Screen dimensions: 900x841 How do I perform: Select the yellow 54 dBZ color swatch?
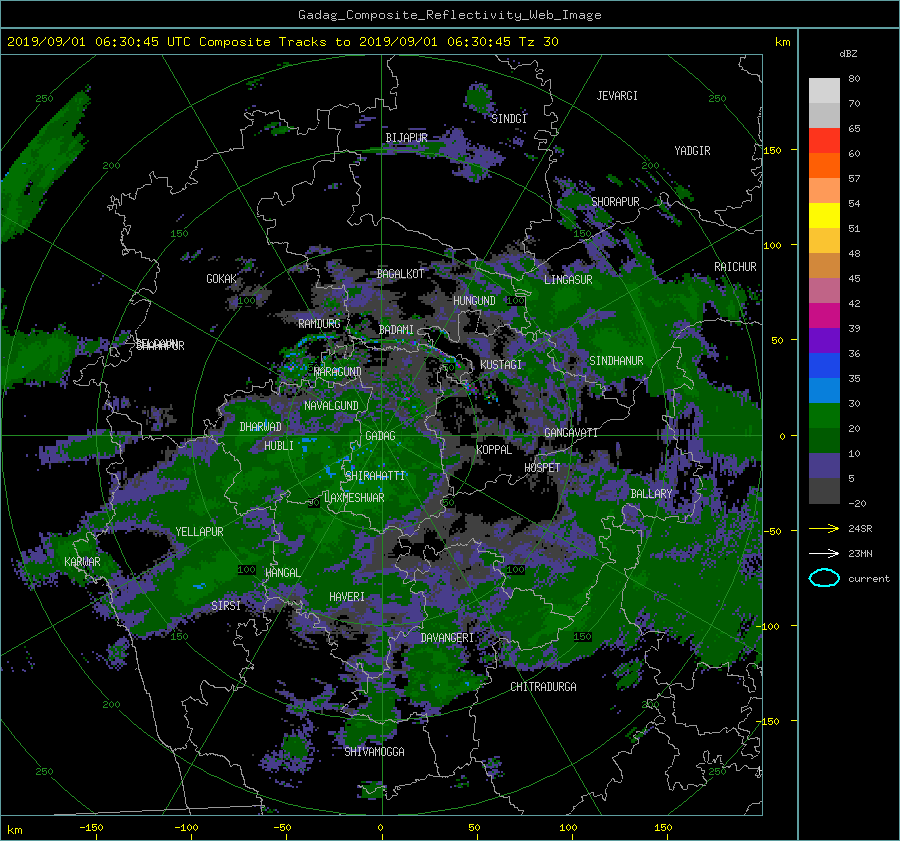(824, 215)
